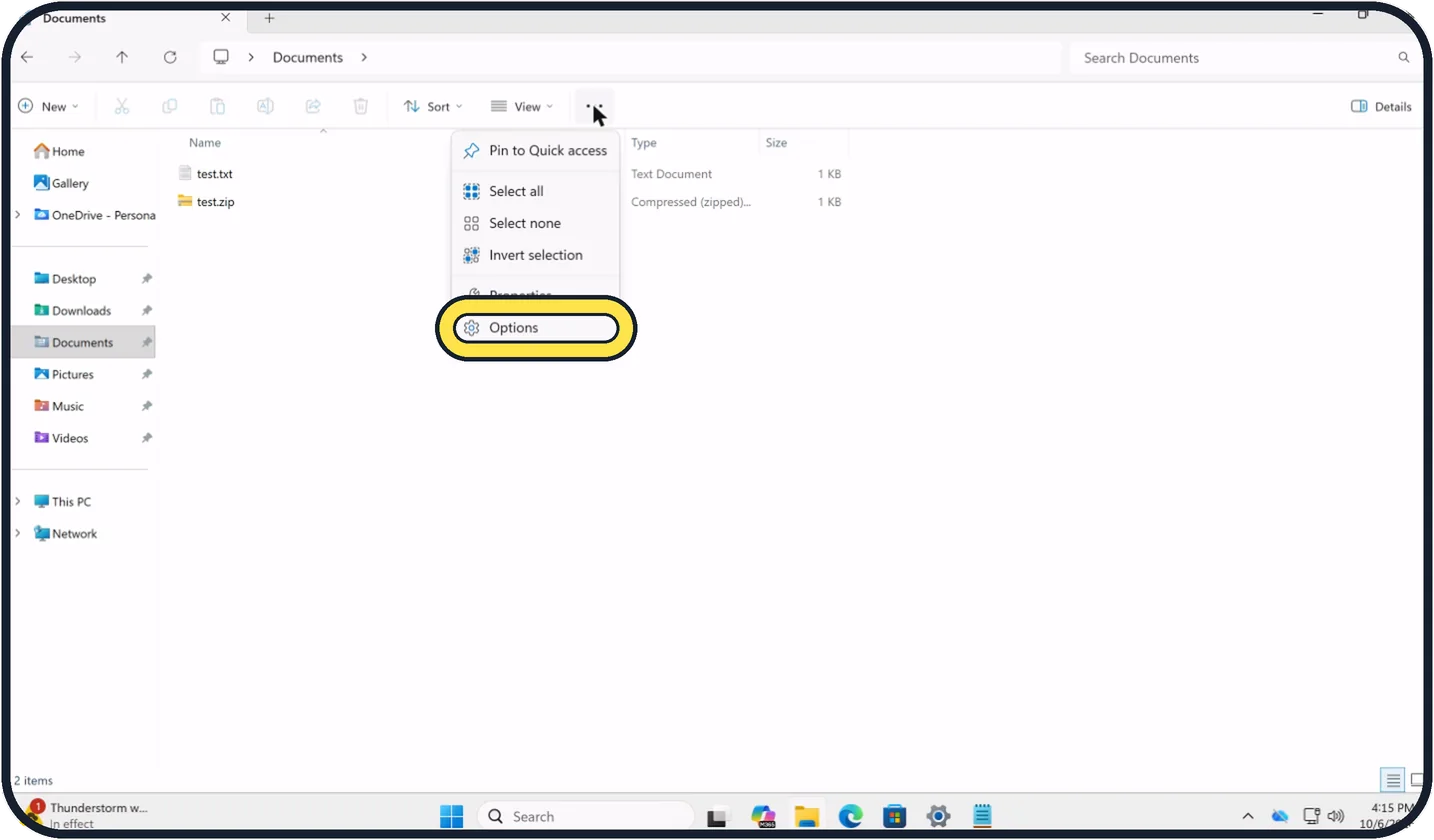Choose Select none in the overflow menu

point(536,223)
